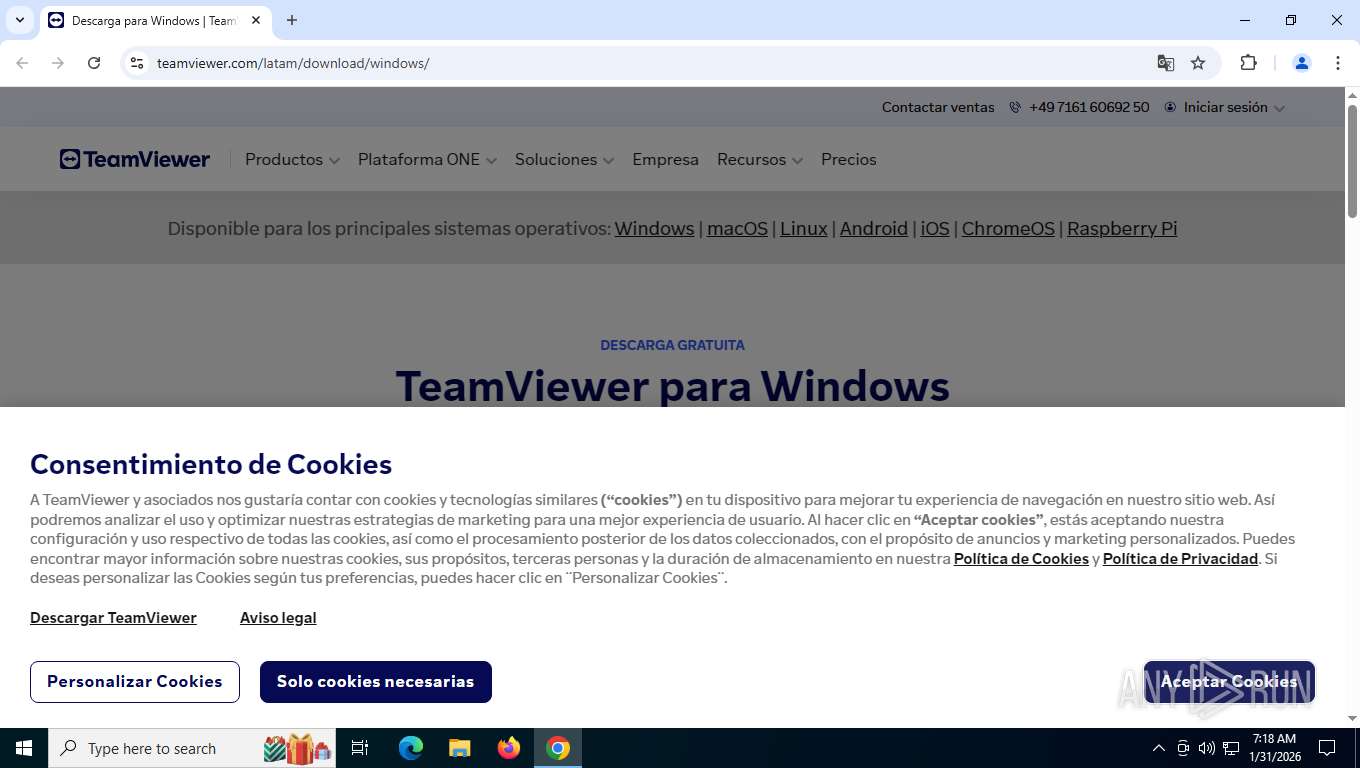Click the network tray icon
The height and width of the screenshot is (768, 1360).
click(1231, 748)
